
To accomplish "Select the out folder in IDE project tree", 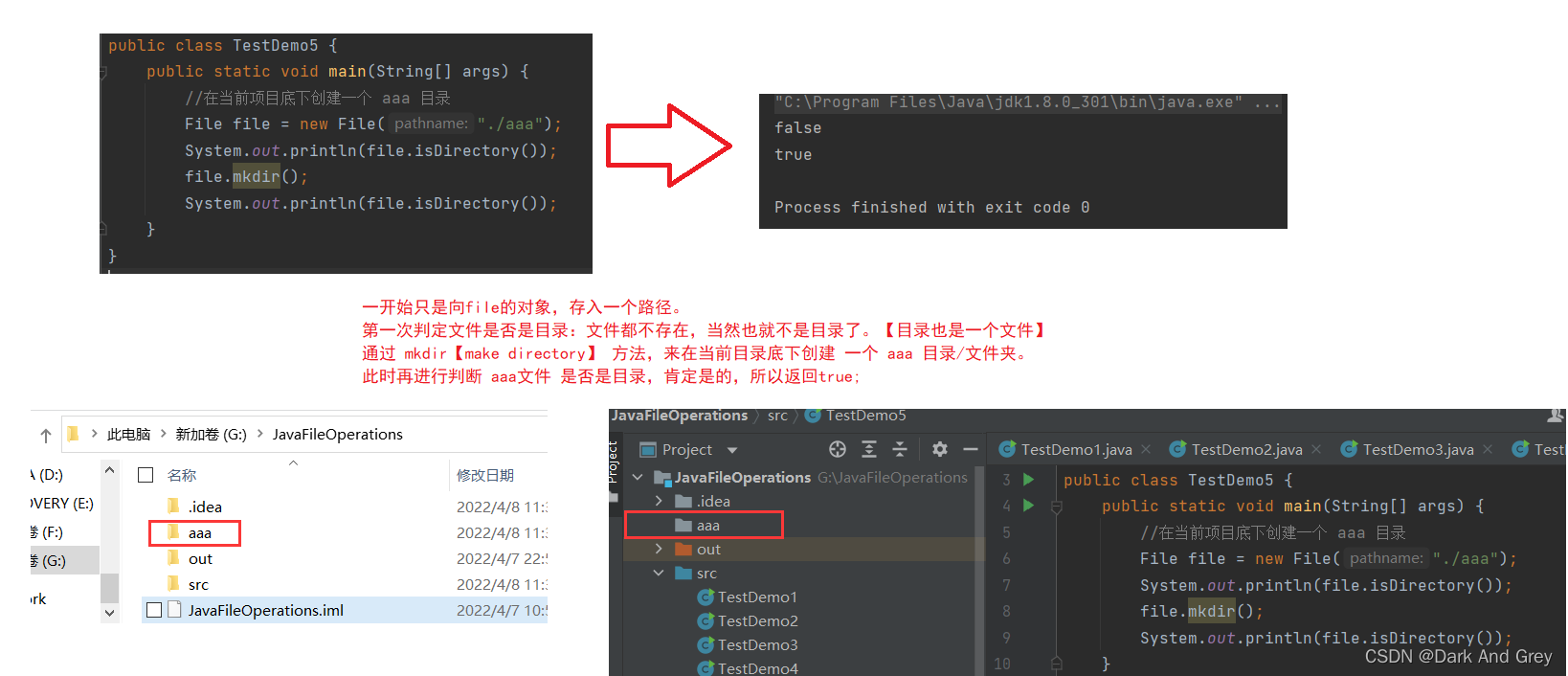I will [x=698, y=549].
